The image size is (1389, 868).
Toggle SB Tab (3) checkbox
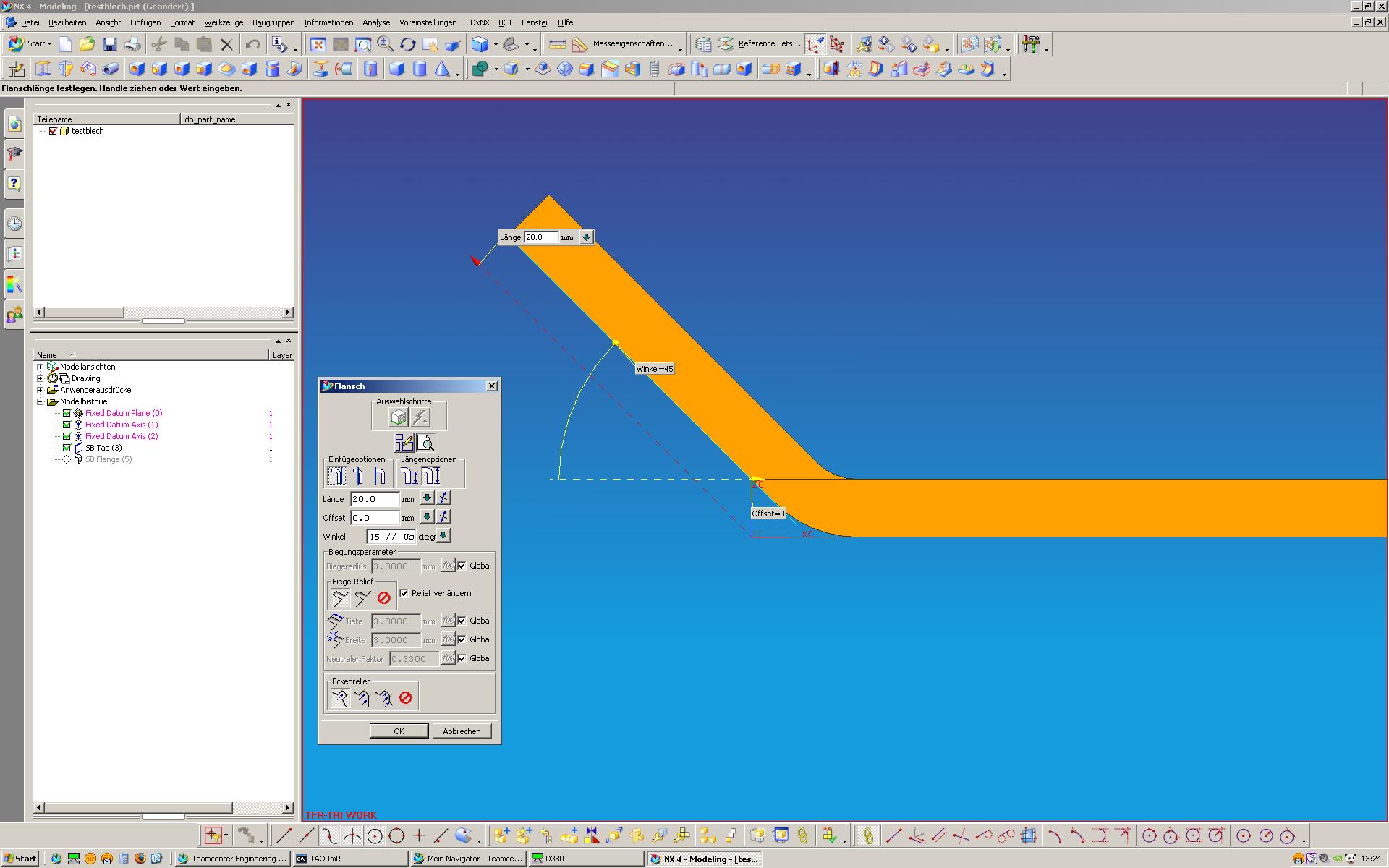click(x=67, y=448)
